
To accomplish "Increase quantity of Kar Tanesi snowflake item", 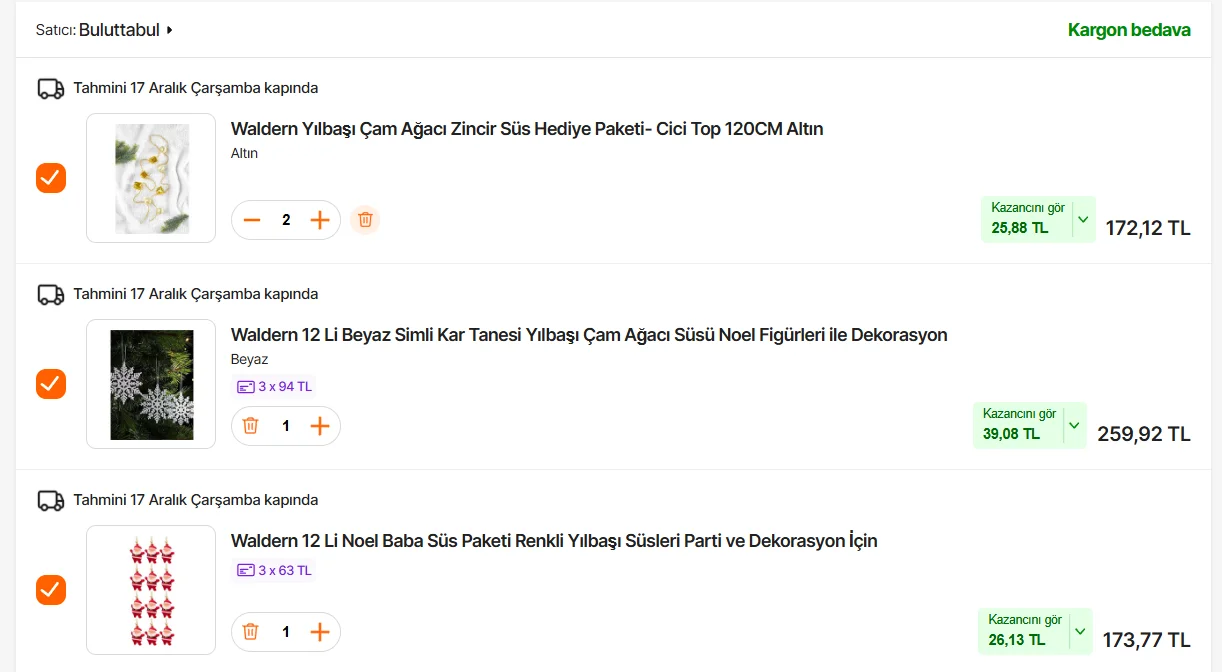I will point(320,426).
